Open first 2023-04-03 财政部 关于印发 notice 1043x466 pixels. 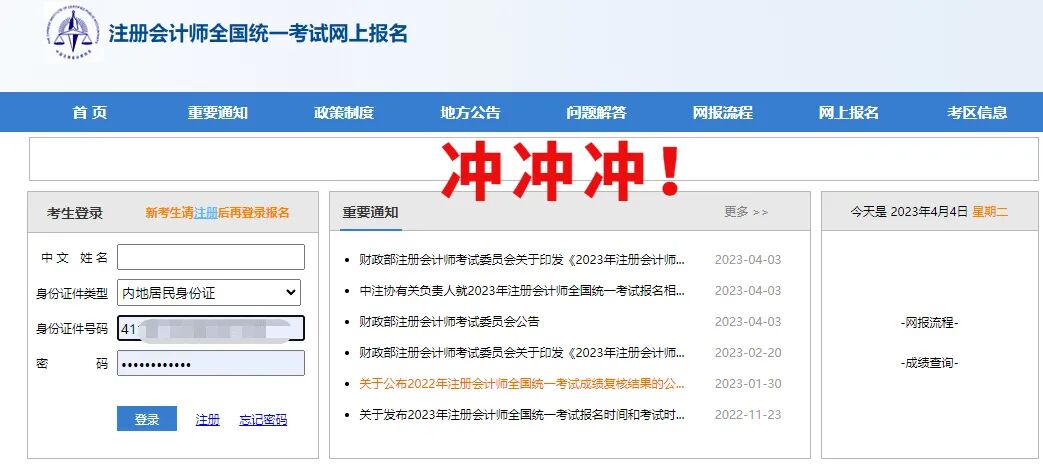click(x=522, y=260)
